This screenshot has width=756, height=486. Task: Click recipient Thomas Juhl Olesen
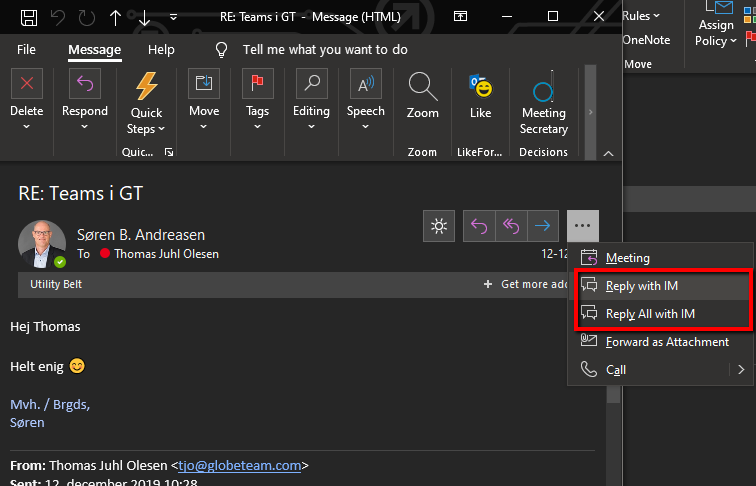click(x=166, y=254)
